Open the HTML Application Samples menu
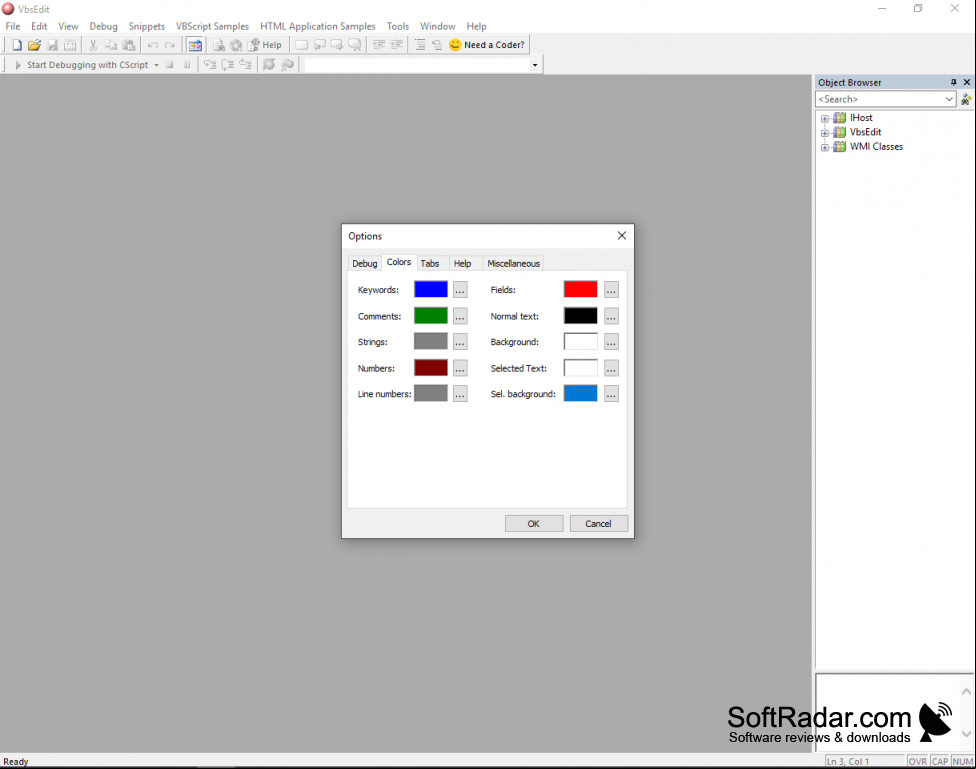Image resolution: width=976 pixels, height=769 pixels. pyautogui.click(x=317, y=26)
